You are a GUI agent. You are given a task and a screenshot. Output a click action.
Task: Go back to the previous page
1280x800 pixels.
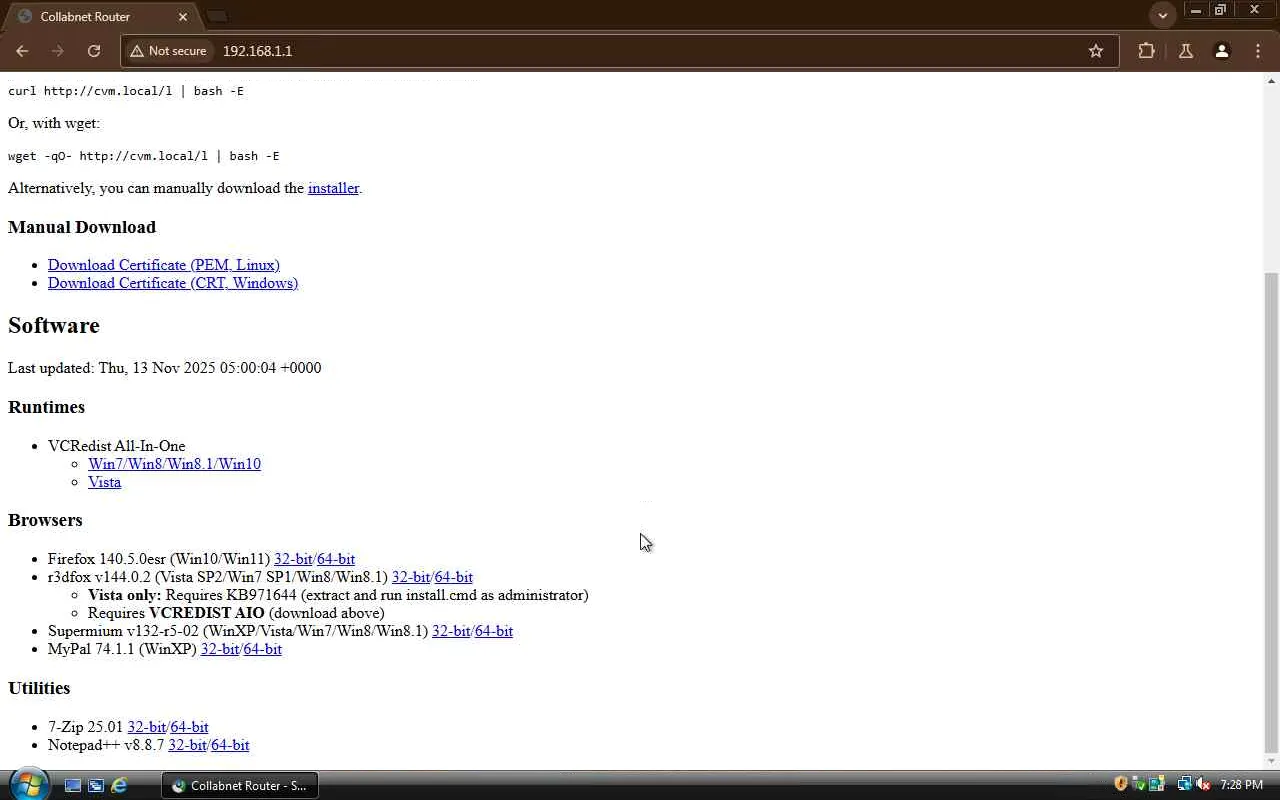click(22, 51)
